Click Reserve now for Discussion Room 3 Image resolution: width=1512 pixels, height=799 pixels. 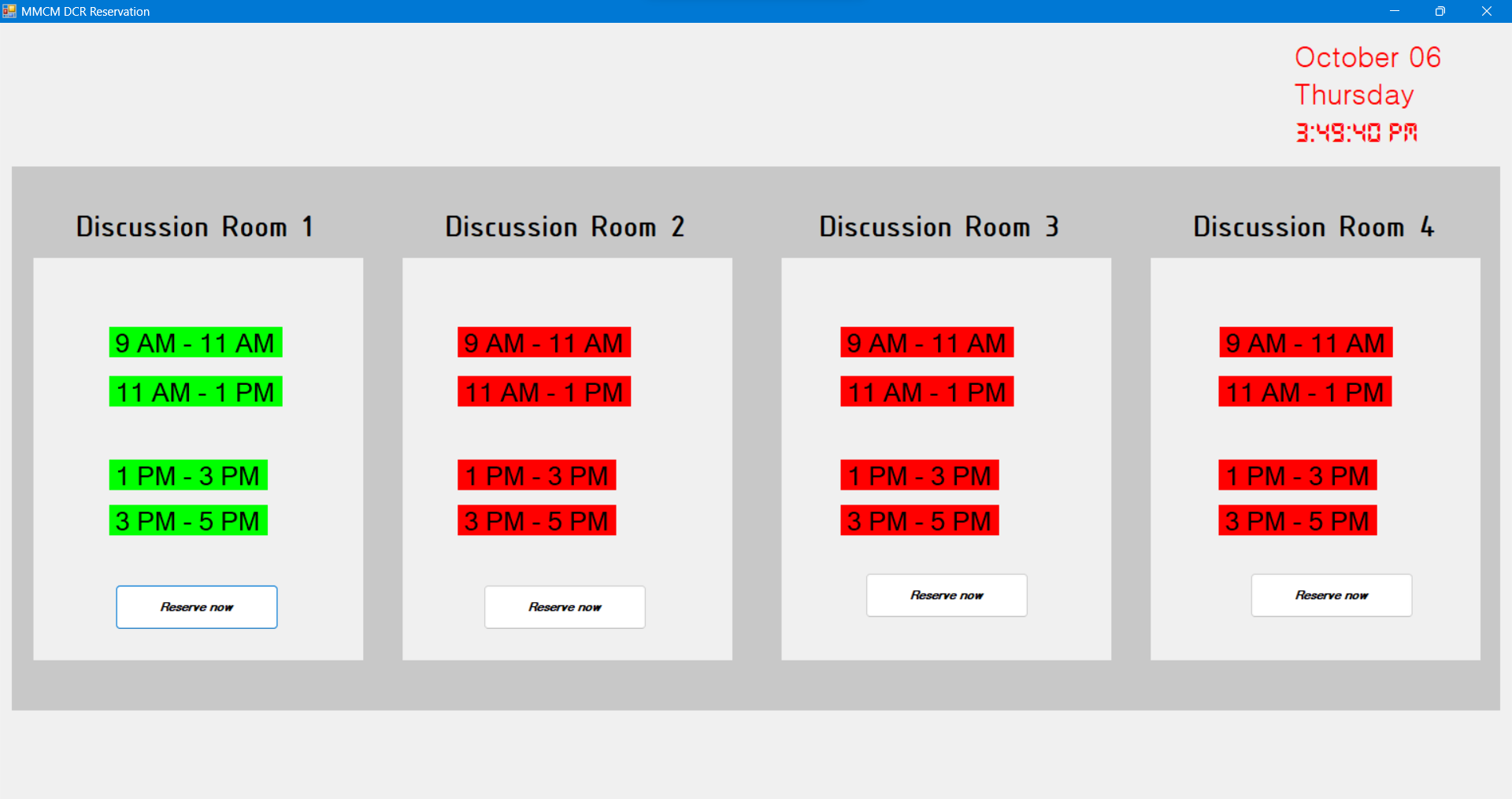point(947,595)
